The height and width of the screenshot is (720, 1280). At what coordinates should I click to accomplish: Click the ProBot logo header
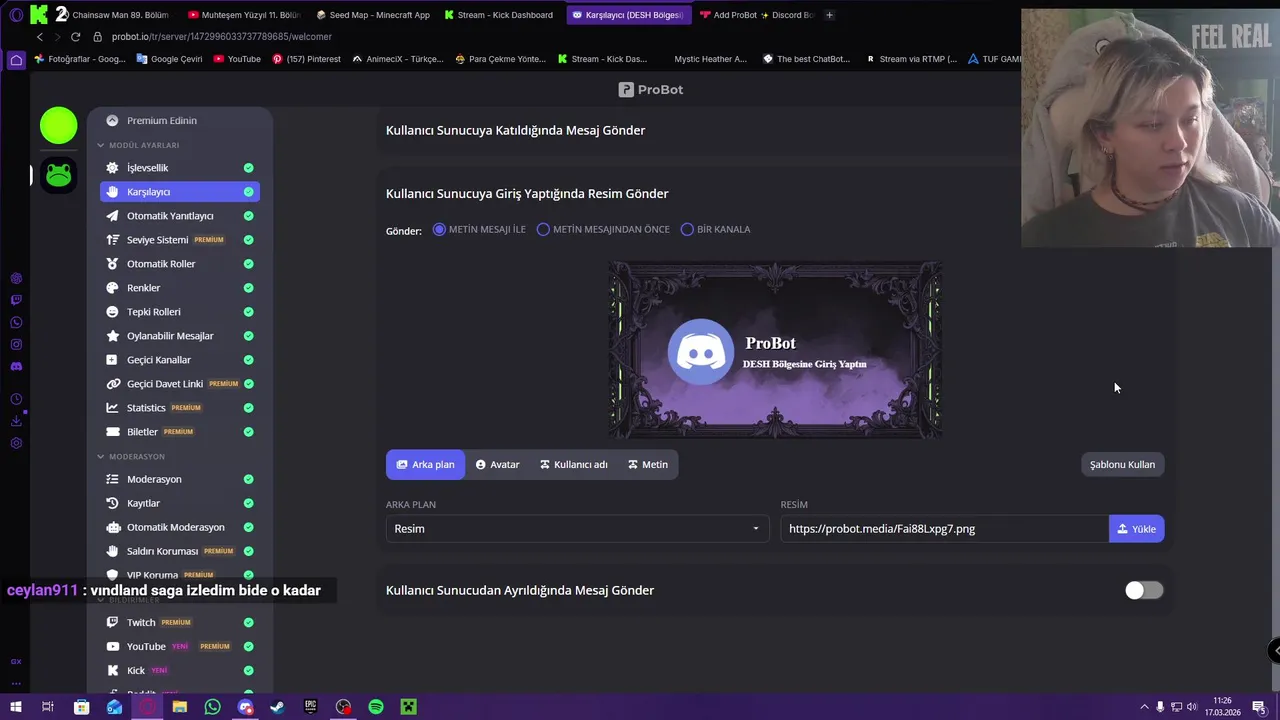coord(651,90)
